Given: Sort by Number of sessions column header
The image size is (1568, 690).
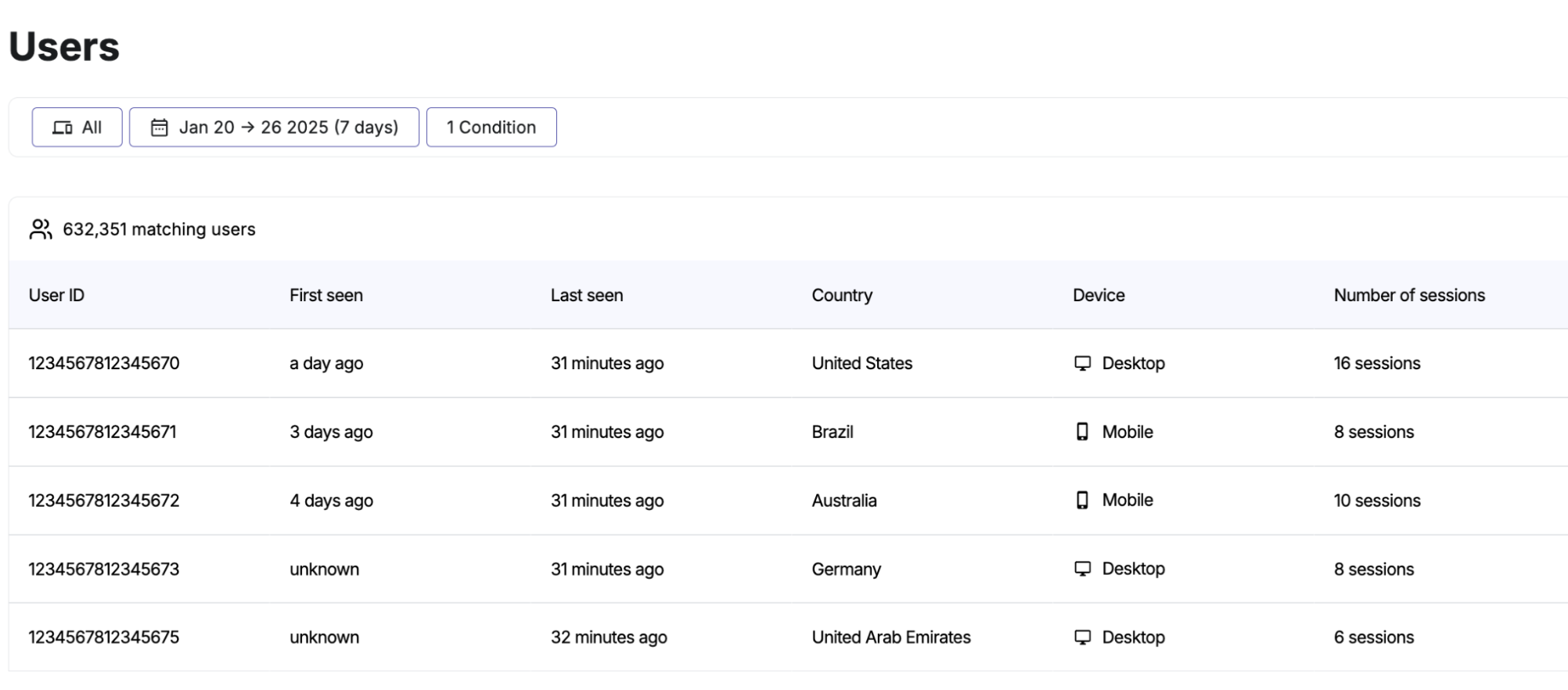Looking at the screenshot, I should click(x=1409, y=295).
